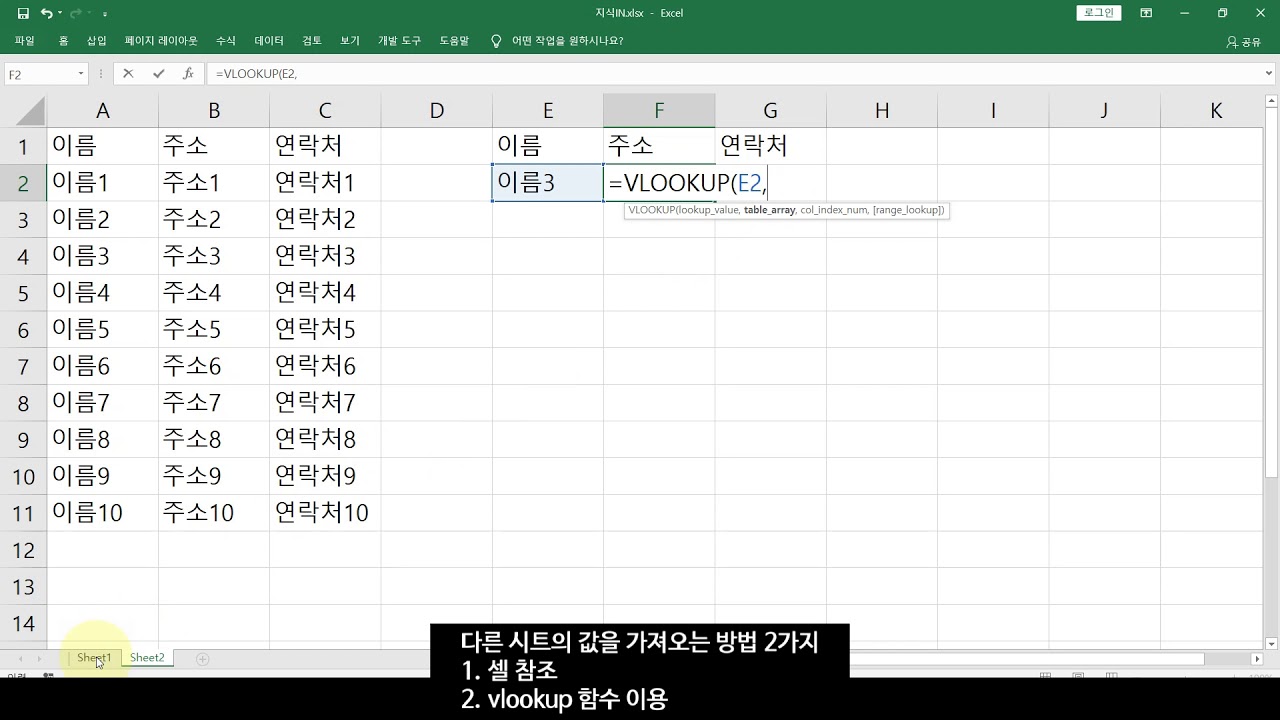Image resolution: width=1280 pixels, height=720 pixels.
Task: Click cell C4 containing 연락처3
Action: (325, 256)
